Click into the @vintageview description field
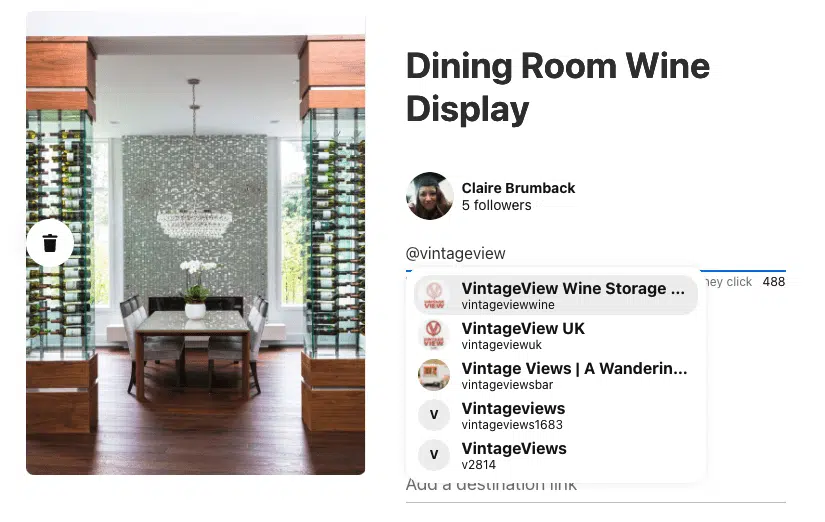The width and height of the screenshot is (825, 522). tap(596, 254)
